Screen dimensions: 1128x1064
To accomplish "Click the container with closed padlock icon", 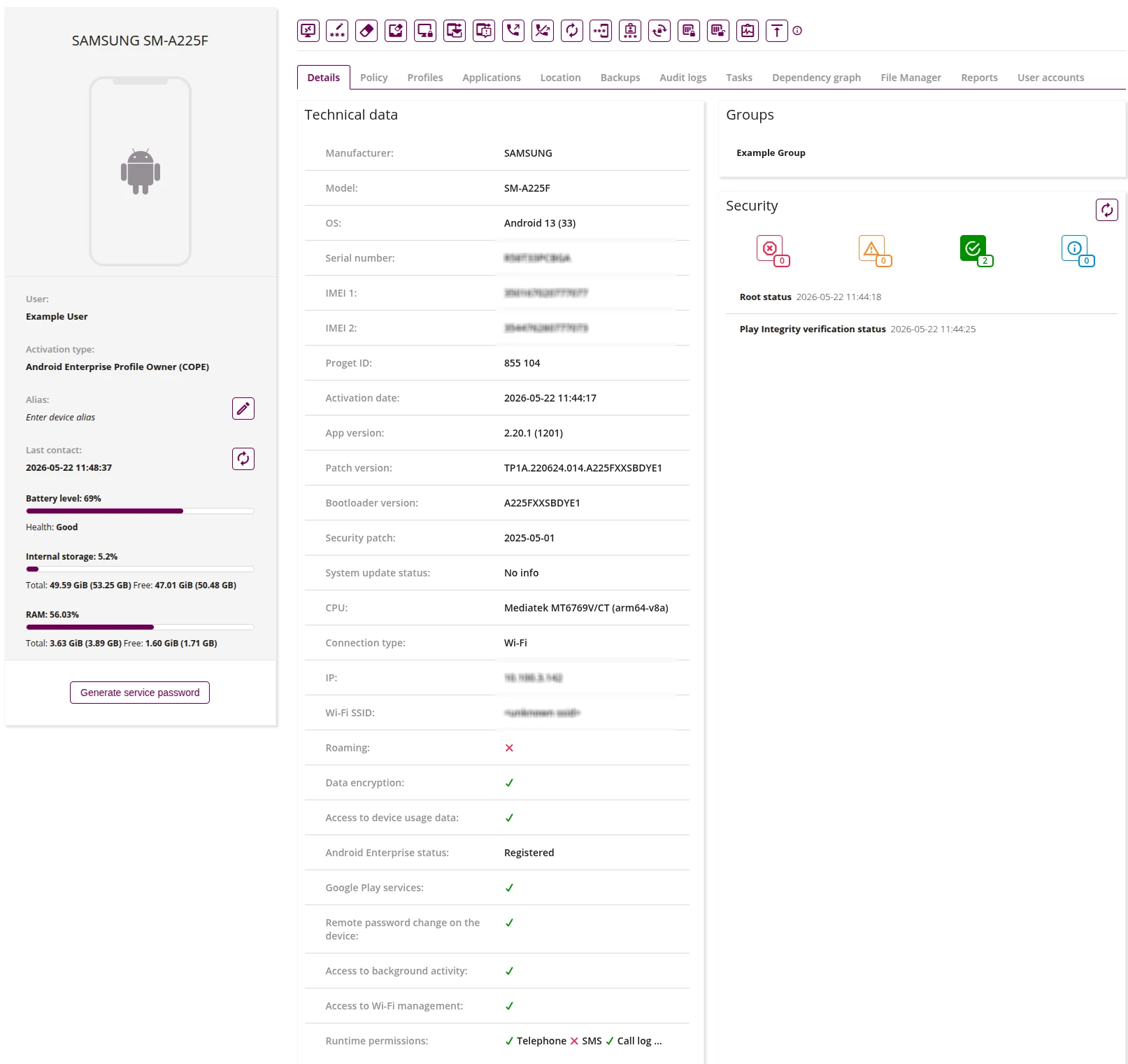I will (689, 31).
